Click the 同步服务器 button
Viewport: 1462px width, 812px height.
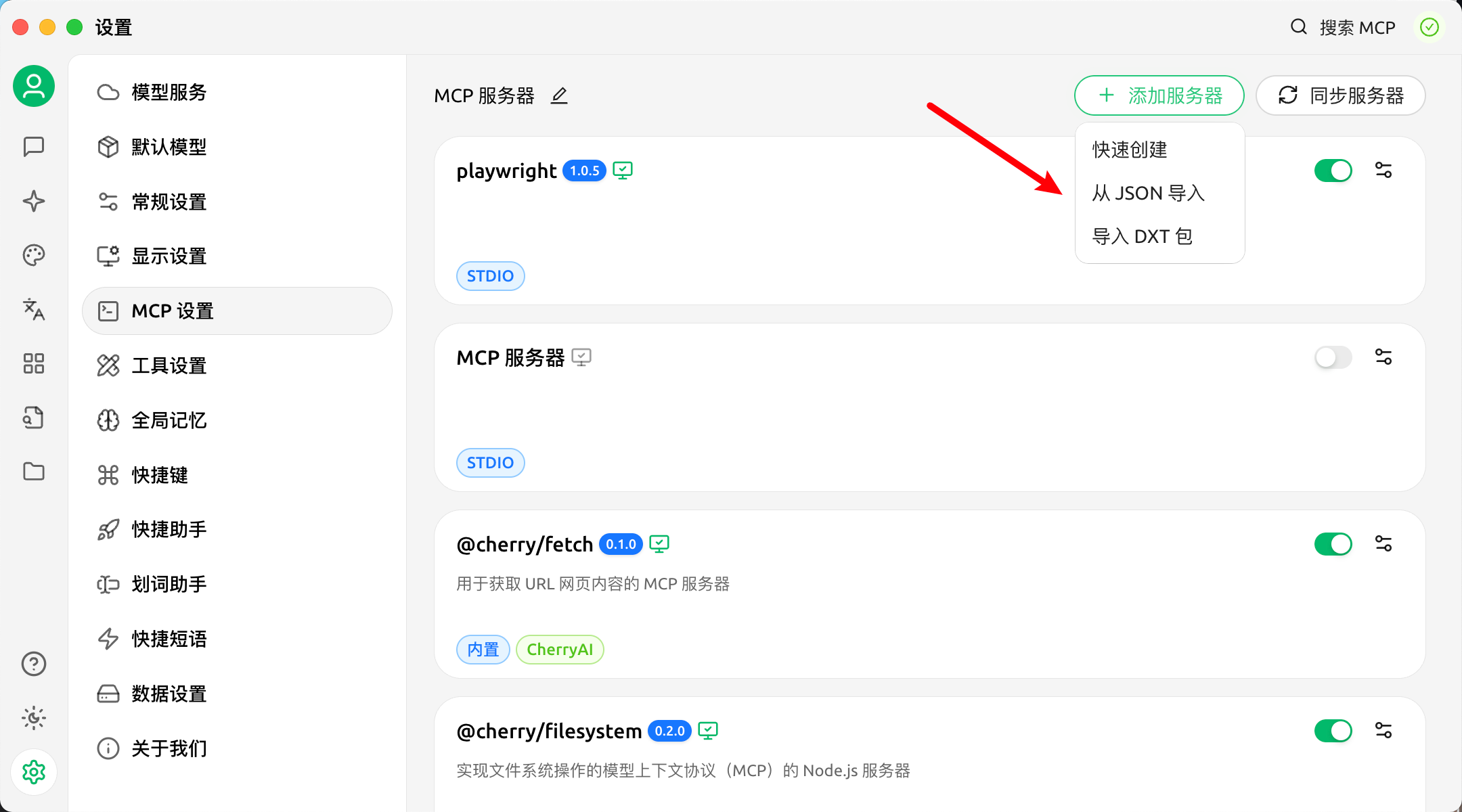tap(1341, 95)
